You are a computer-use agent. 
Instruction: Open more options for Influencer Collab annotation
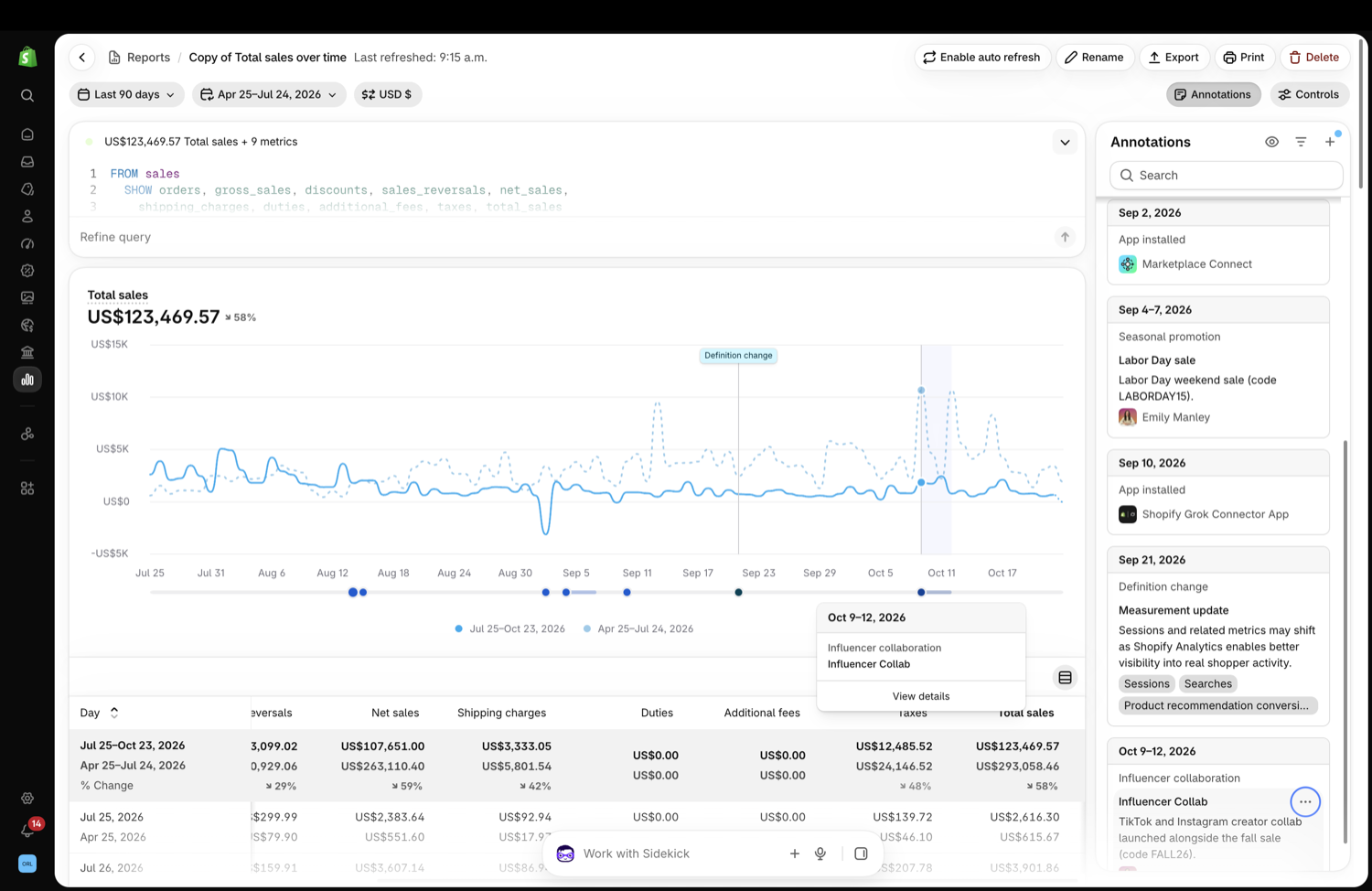[1305, 801]
